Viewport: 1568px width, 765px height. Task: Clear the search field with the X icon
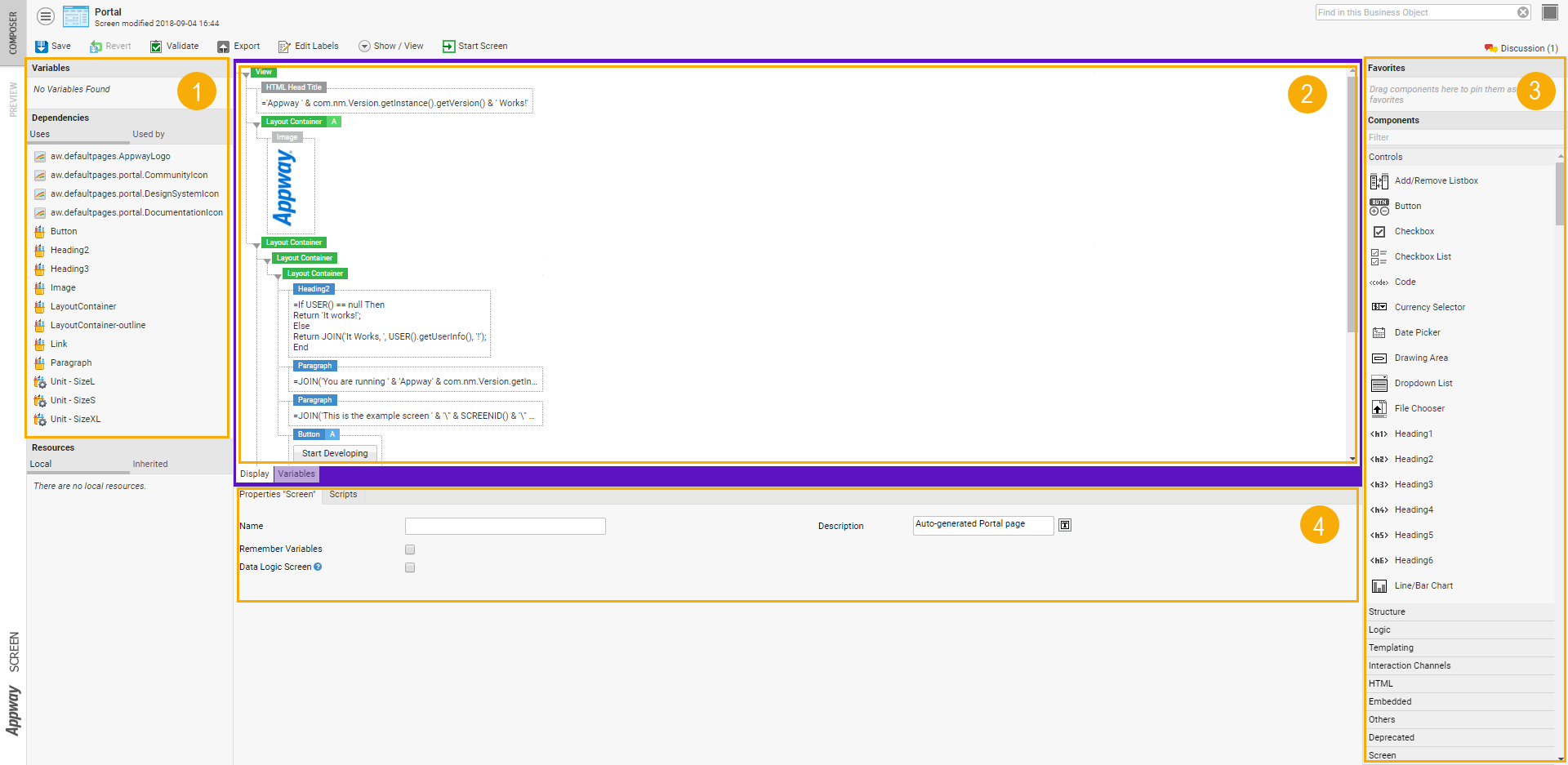(x=1523, y=12)
